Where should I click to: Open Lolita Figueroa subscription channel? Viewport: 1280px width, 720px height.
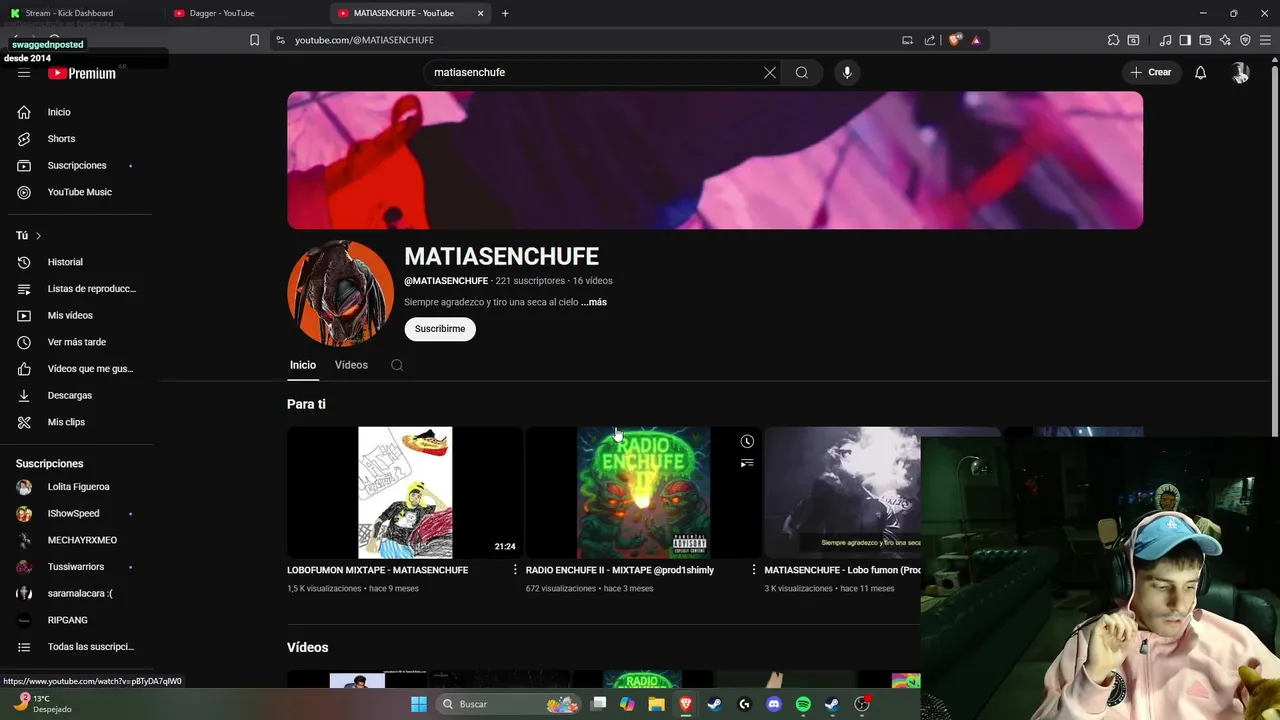tap(80, 487)
